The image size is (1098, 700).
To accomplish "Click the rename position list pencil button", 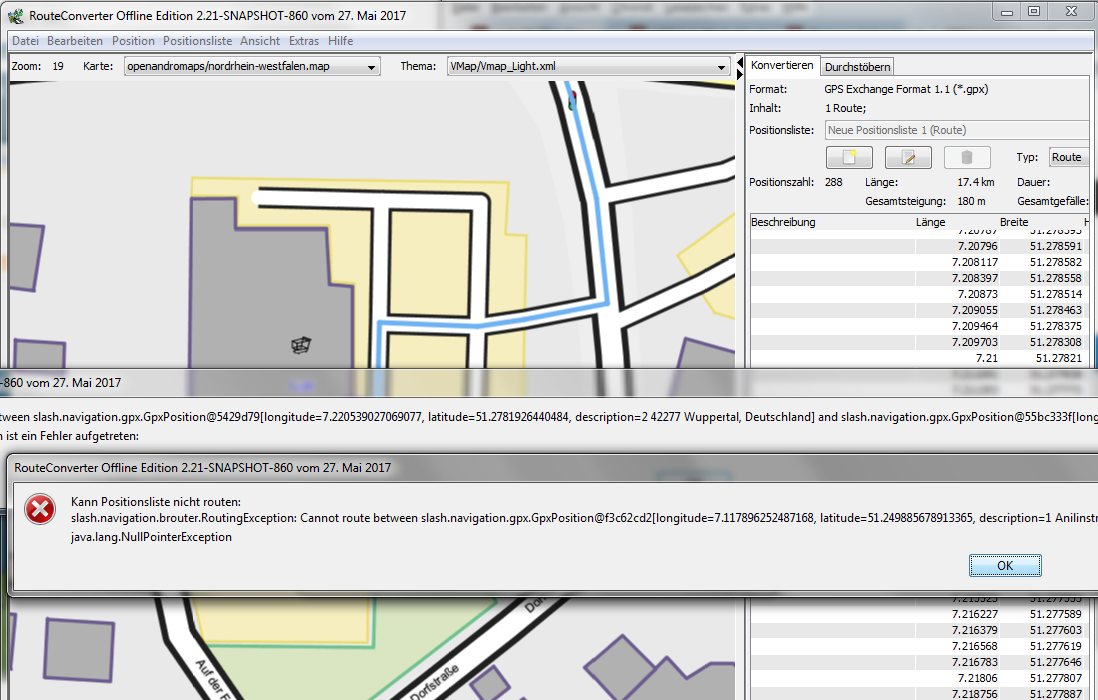I will pos(908,158).
